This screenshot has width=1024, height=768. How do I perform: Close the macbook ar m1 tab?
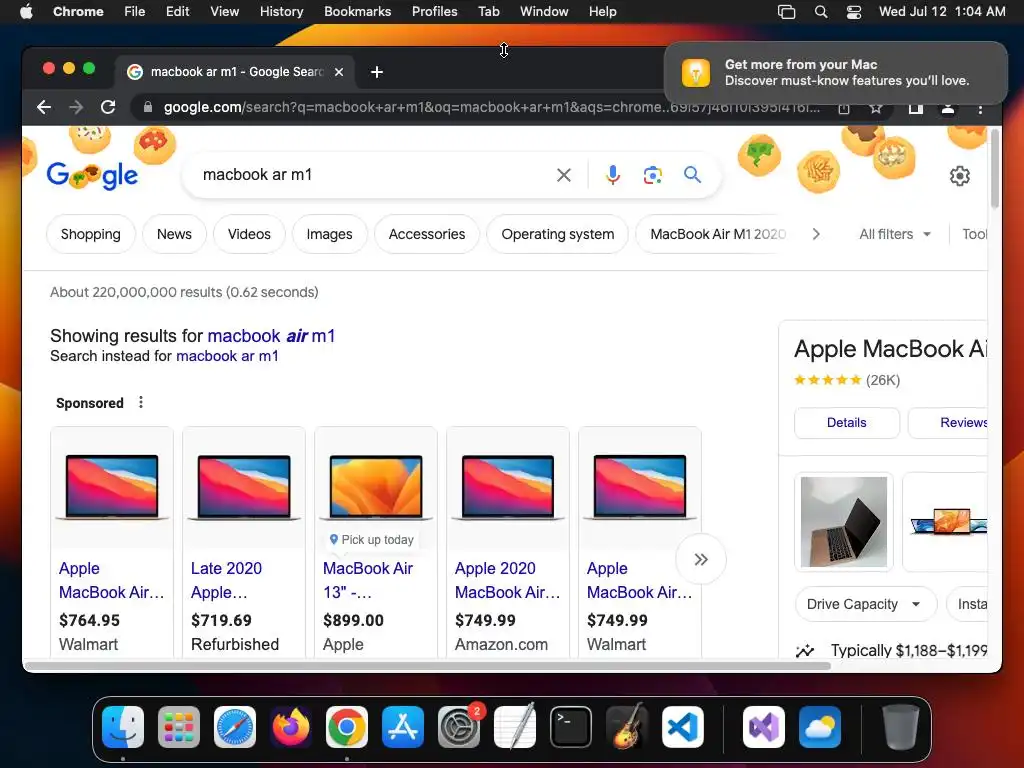click(339, 72)
